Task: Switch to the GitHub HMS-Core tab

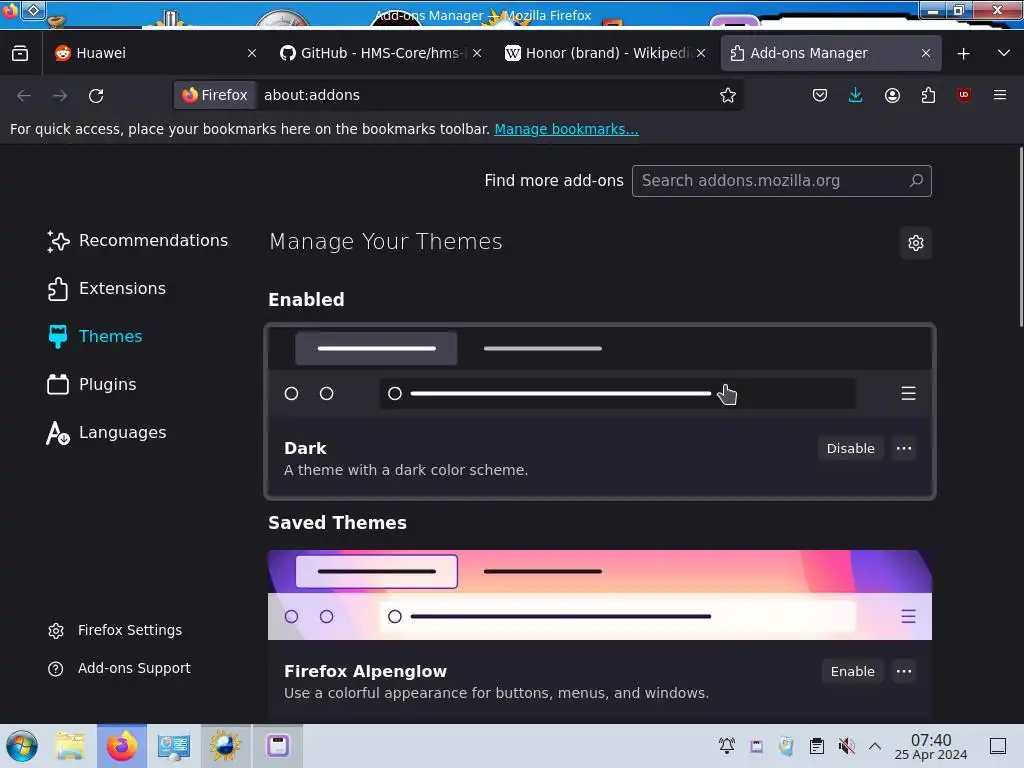Action: [381, 54]
